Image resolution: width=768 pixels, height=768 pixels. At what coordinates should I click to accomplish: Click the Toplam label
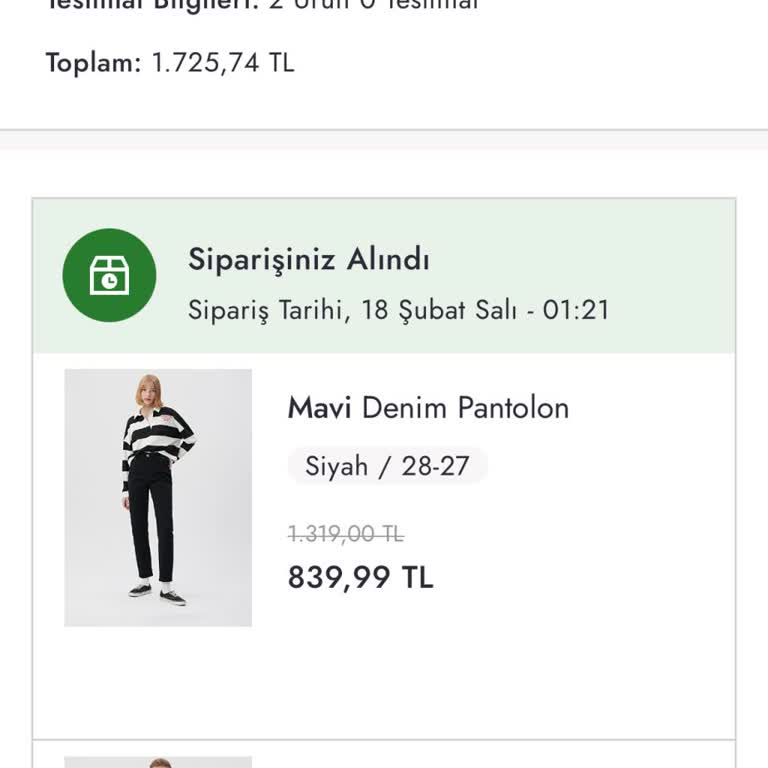[x=94, y=63]
